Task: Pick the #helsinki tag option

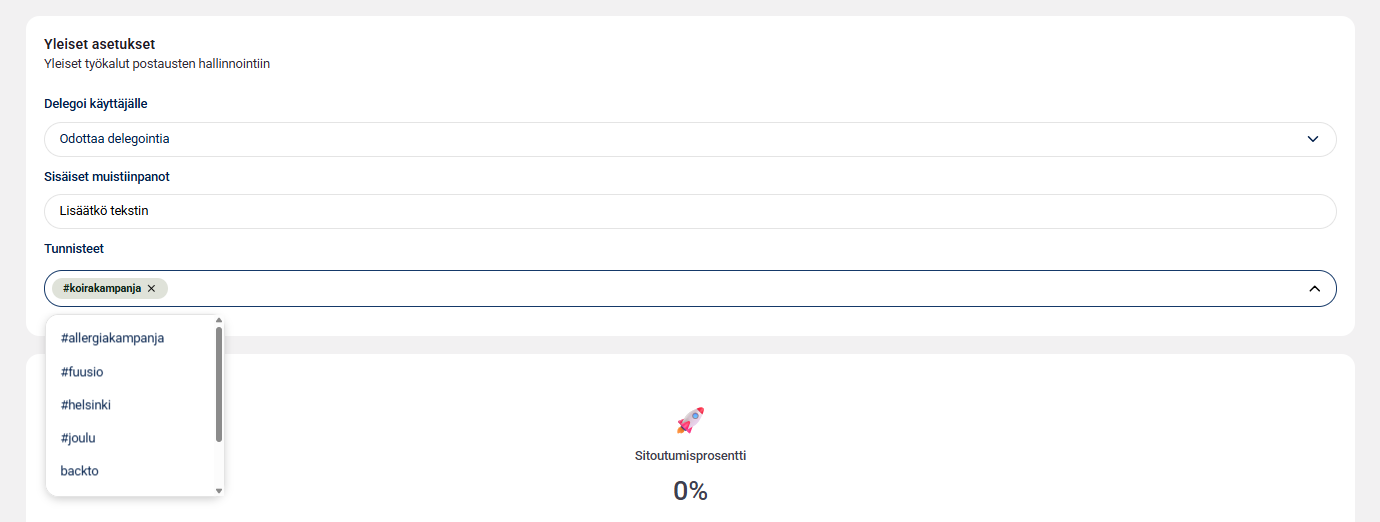Action: (86, 405)
